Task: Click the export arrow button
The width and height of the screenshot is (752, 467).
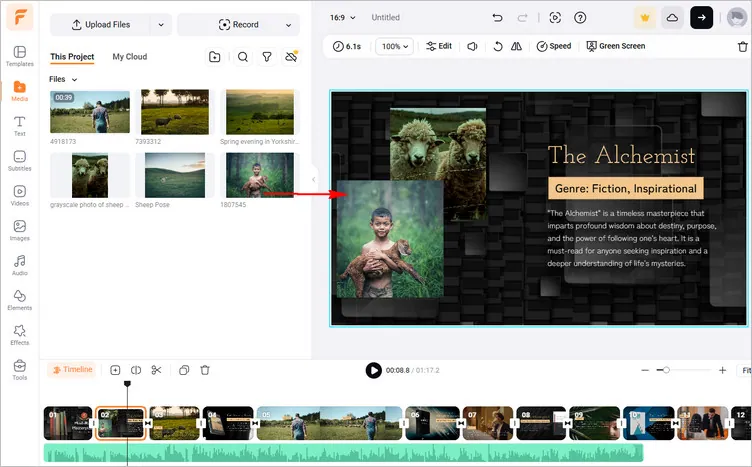Action: (x=701, y=18)
